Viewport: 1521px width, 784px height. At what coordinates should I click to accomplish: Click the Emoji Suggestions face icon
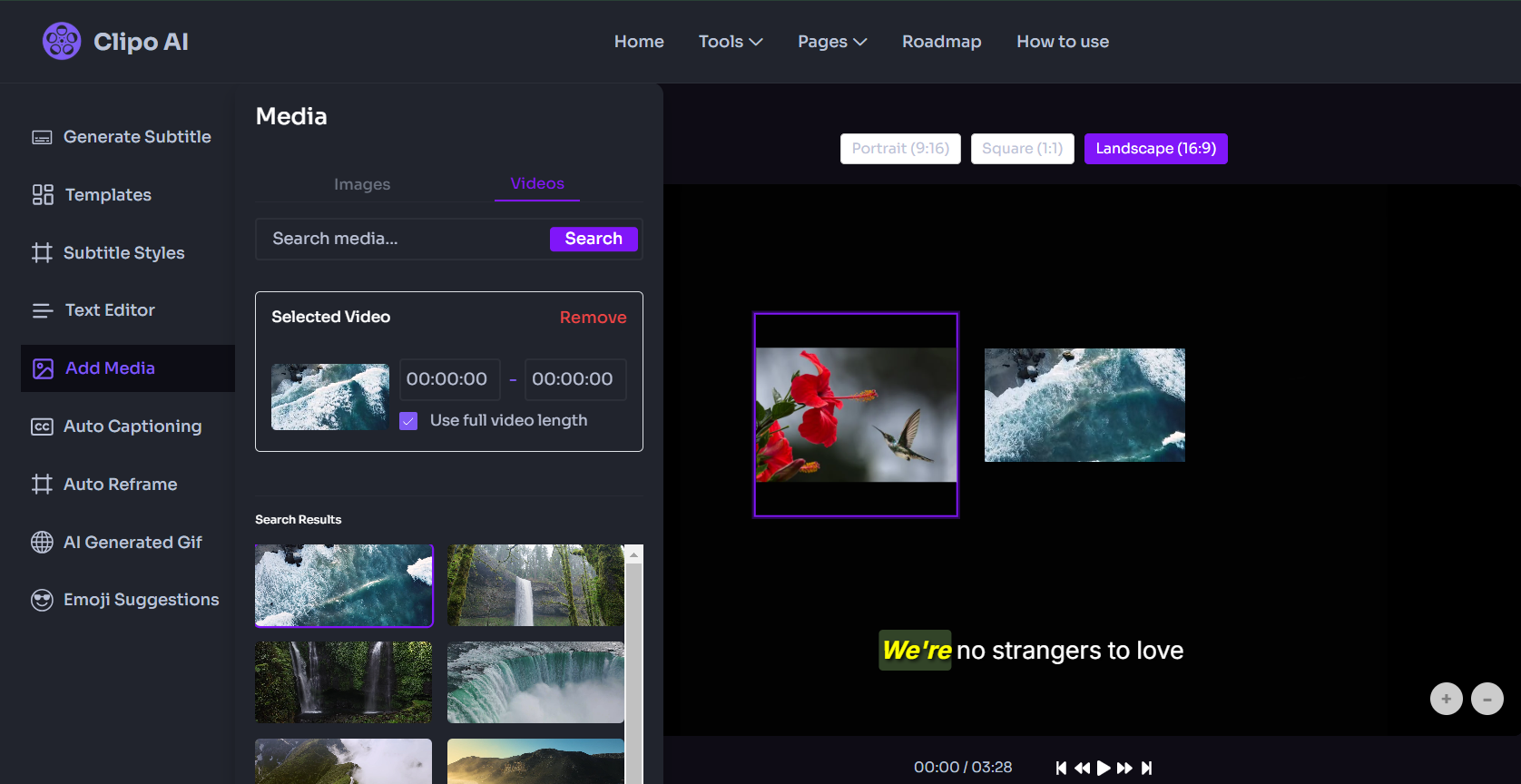pyautogui.click(x=42, y=600)
